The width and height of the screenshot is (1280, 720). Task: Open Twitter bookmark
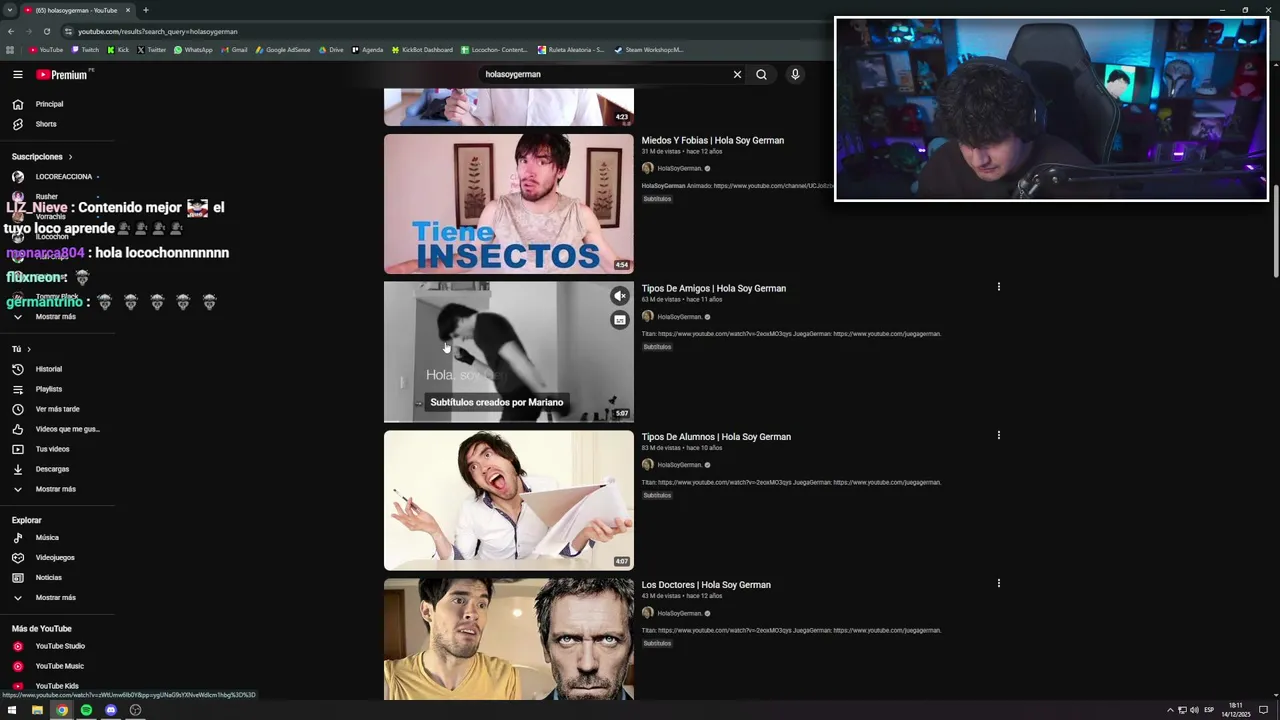pos(152,50)
